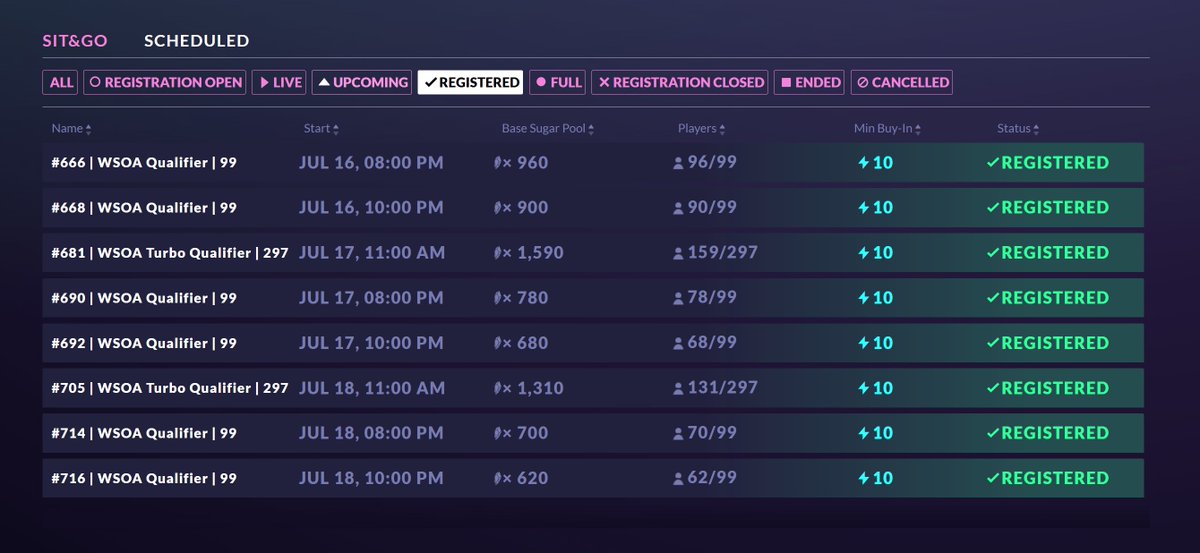Click the sugar pool icon beside 780
Viewport: 1200px width, 553px height.
coord(498,297)
